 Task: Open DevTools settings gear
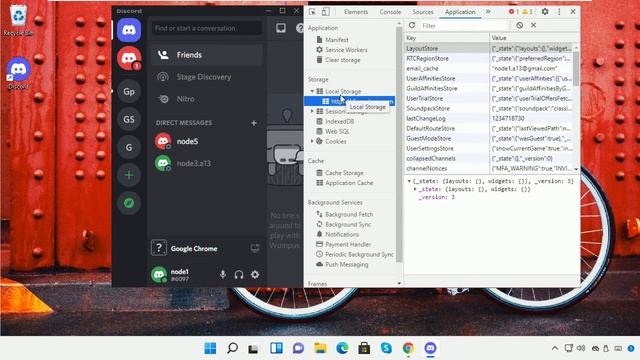coord(545,12)
